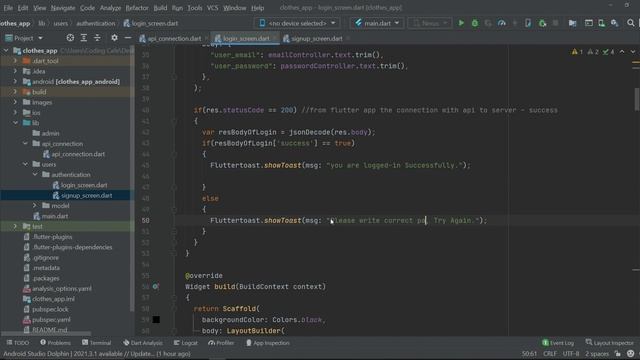Expand the .dart_tool folder
Image resolution: width=640 pixels, height=360 pixels.
(x=16, y=61)
